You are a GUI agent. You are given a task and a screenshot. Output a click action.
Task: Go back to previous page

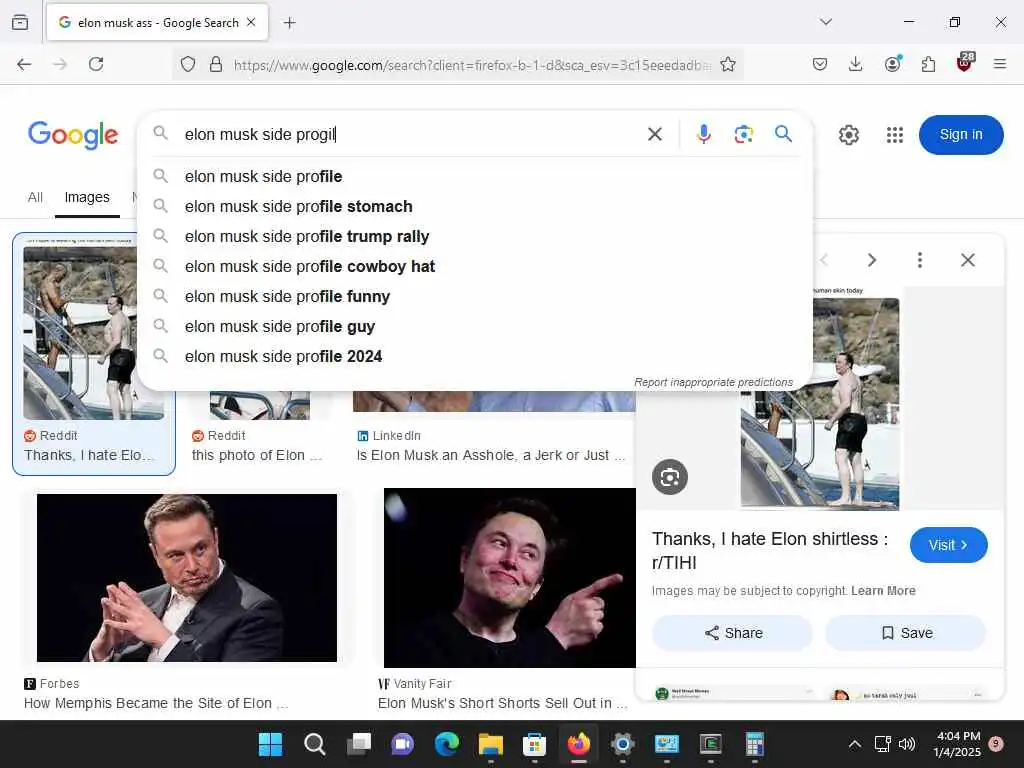tap(24, 64)
